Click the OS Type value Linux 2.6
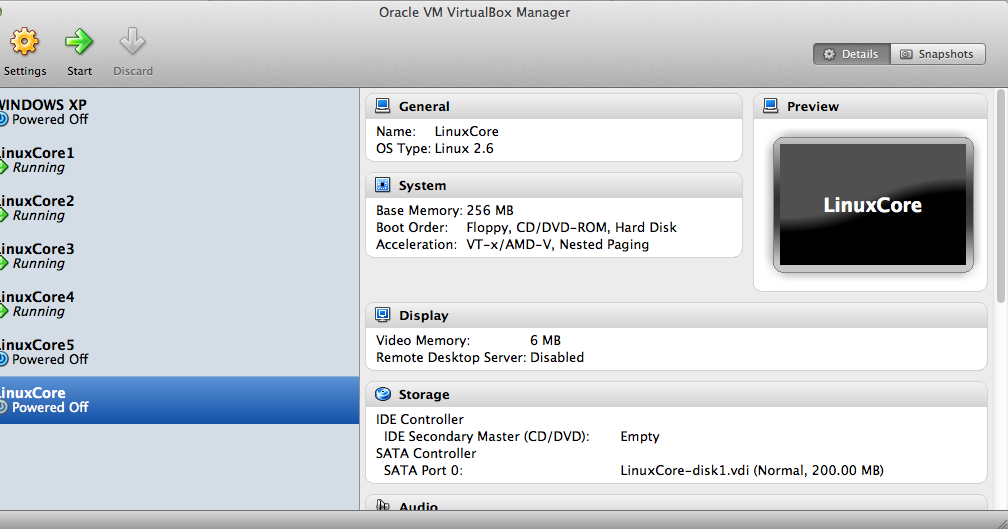 point(464,148)
